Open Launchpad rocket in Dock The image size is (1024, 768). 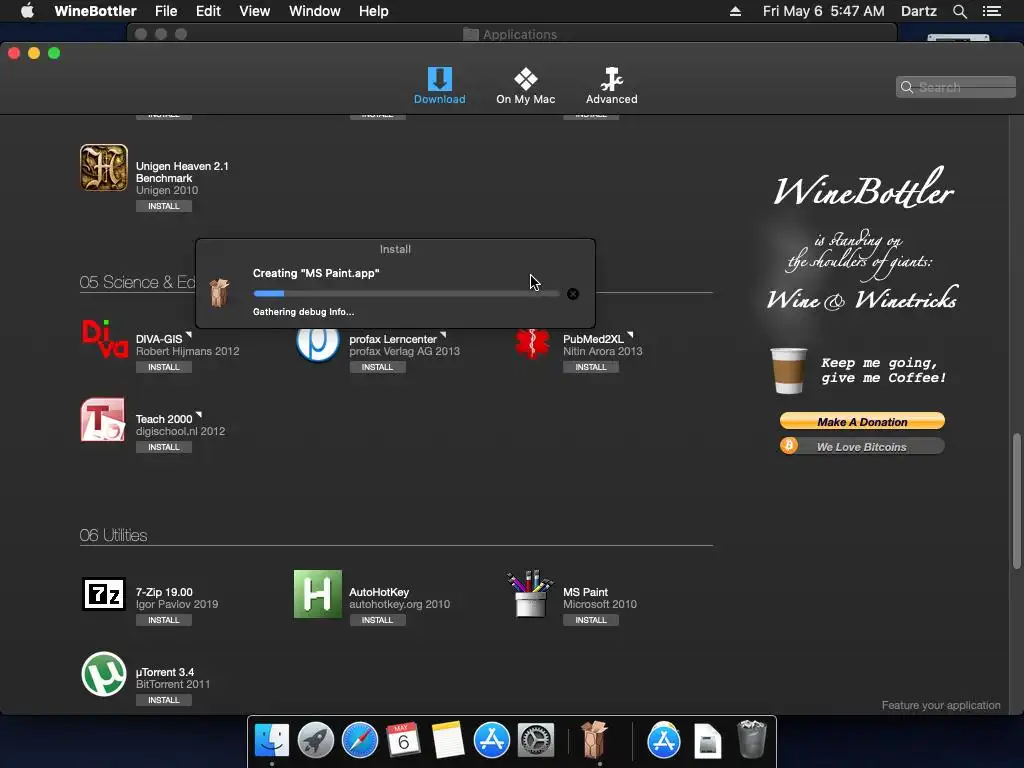click(x=315, y=741)
